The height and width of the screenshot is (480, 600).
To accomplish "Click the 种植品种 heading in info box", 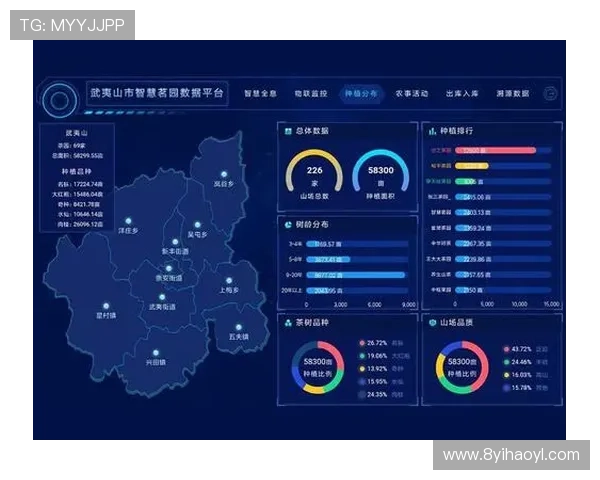I will click(x=77, y=171).
